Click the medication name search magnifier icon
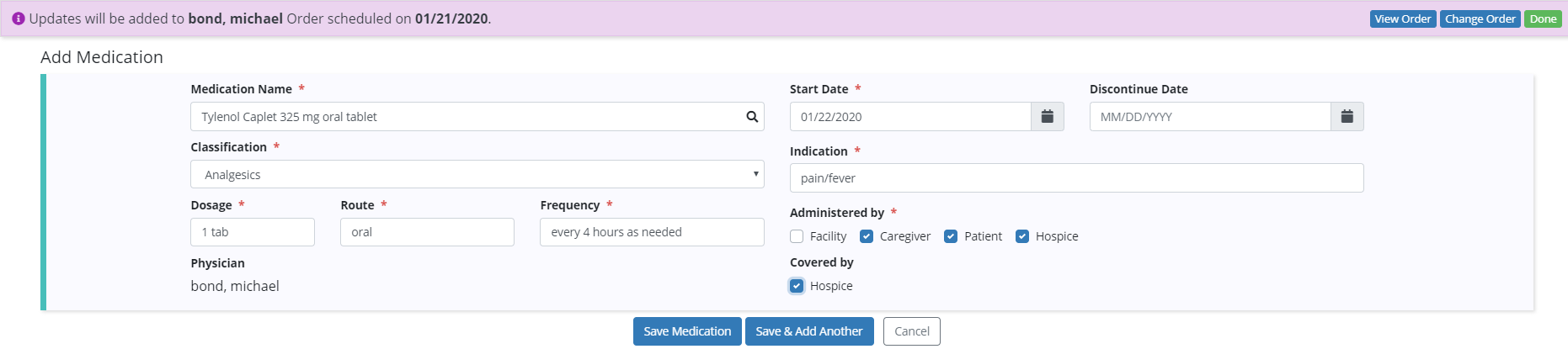Screen dimensions: 1568x349 click(x=752, y=117)
